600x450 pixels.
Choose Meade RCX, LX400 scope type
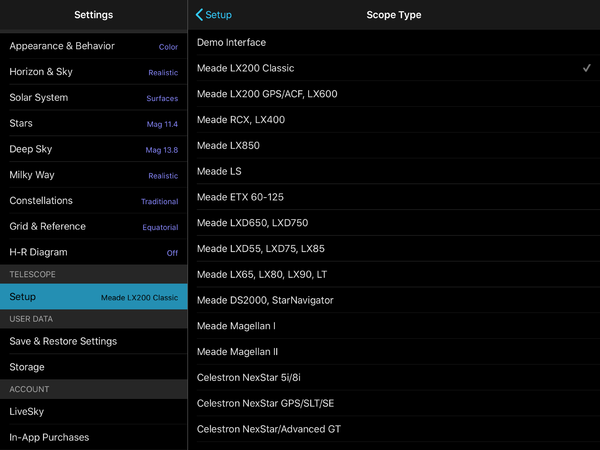(394, 120)
